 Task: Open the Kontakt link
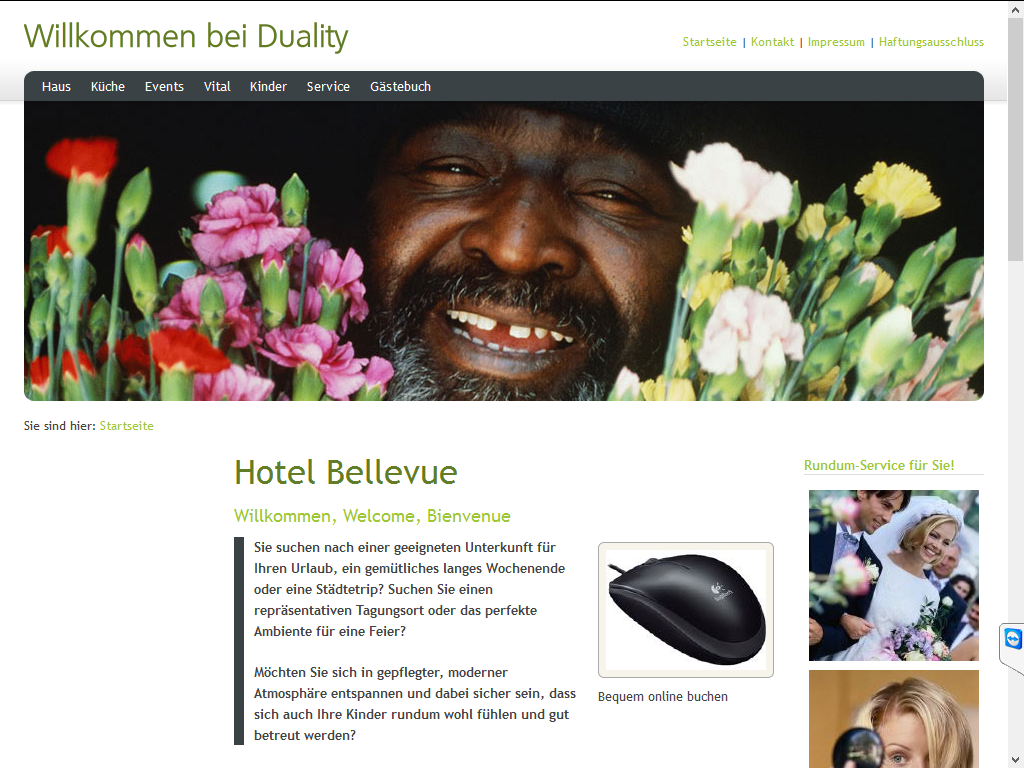[x=772, y=42]
